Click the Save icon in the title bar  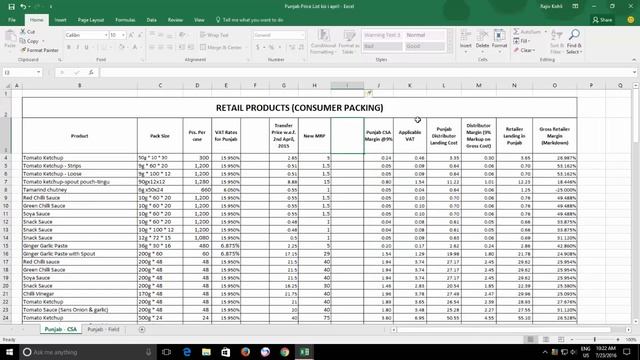[11, 7]
